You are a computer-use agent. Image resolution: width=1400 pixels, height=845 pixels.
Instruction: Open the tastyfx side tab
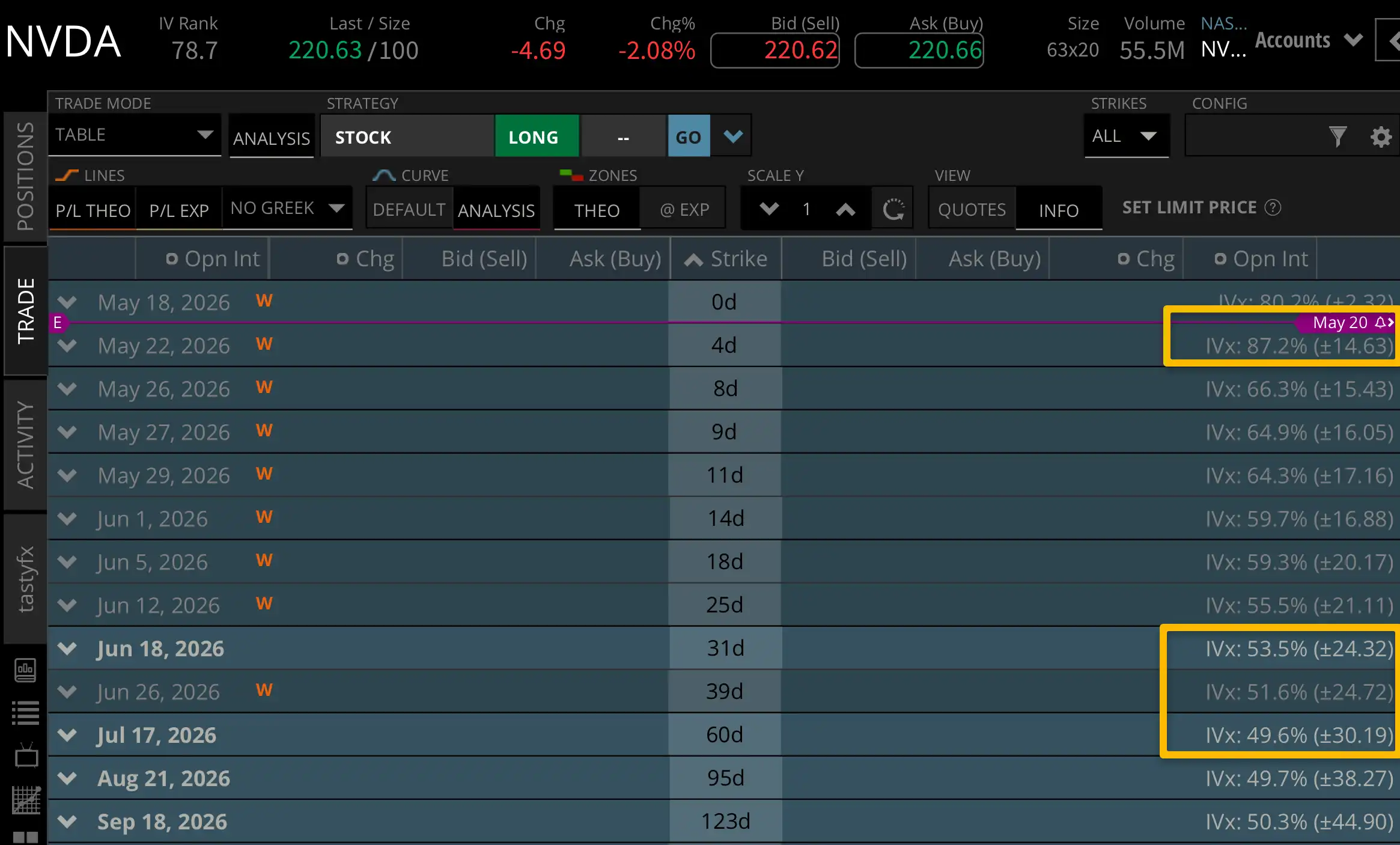25,579
